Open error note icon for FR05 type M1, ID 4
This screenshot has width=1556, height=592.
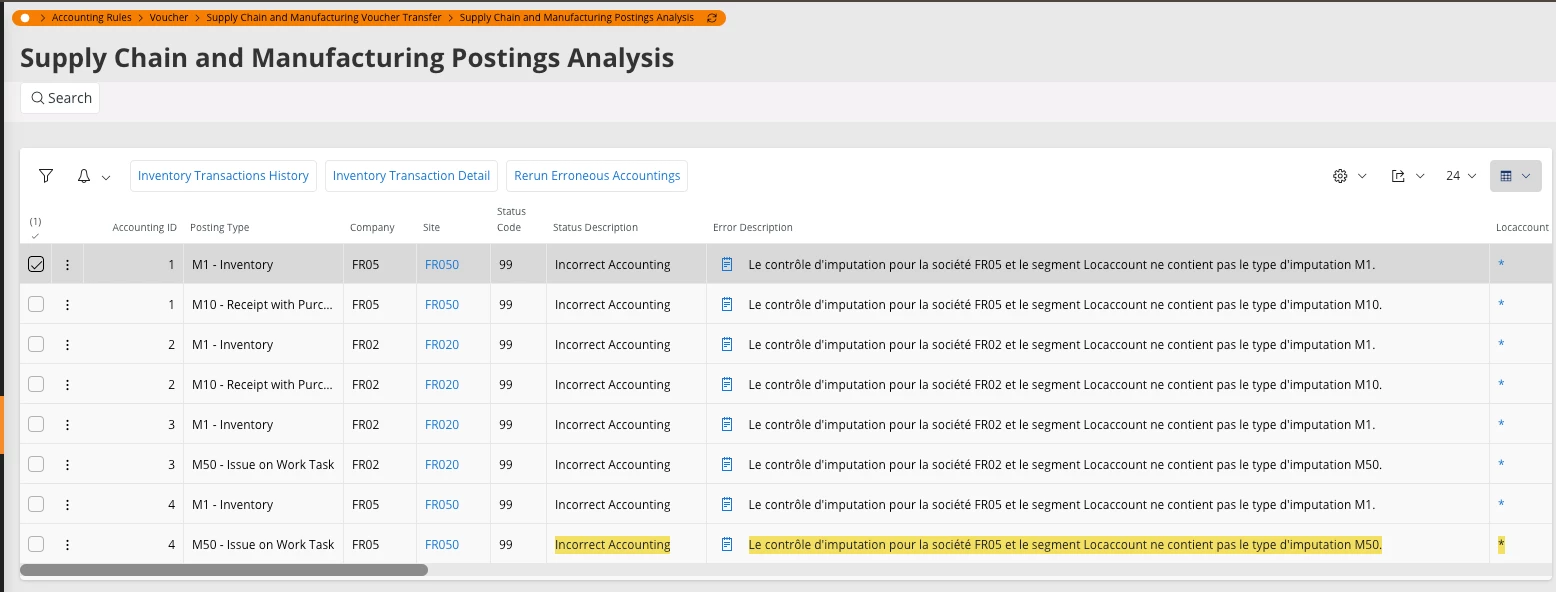coord(727,505)
